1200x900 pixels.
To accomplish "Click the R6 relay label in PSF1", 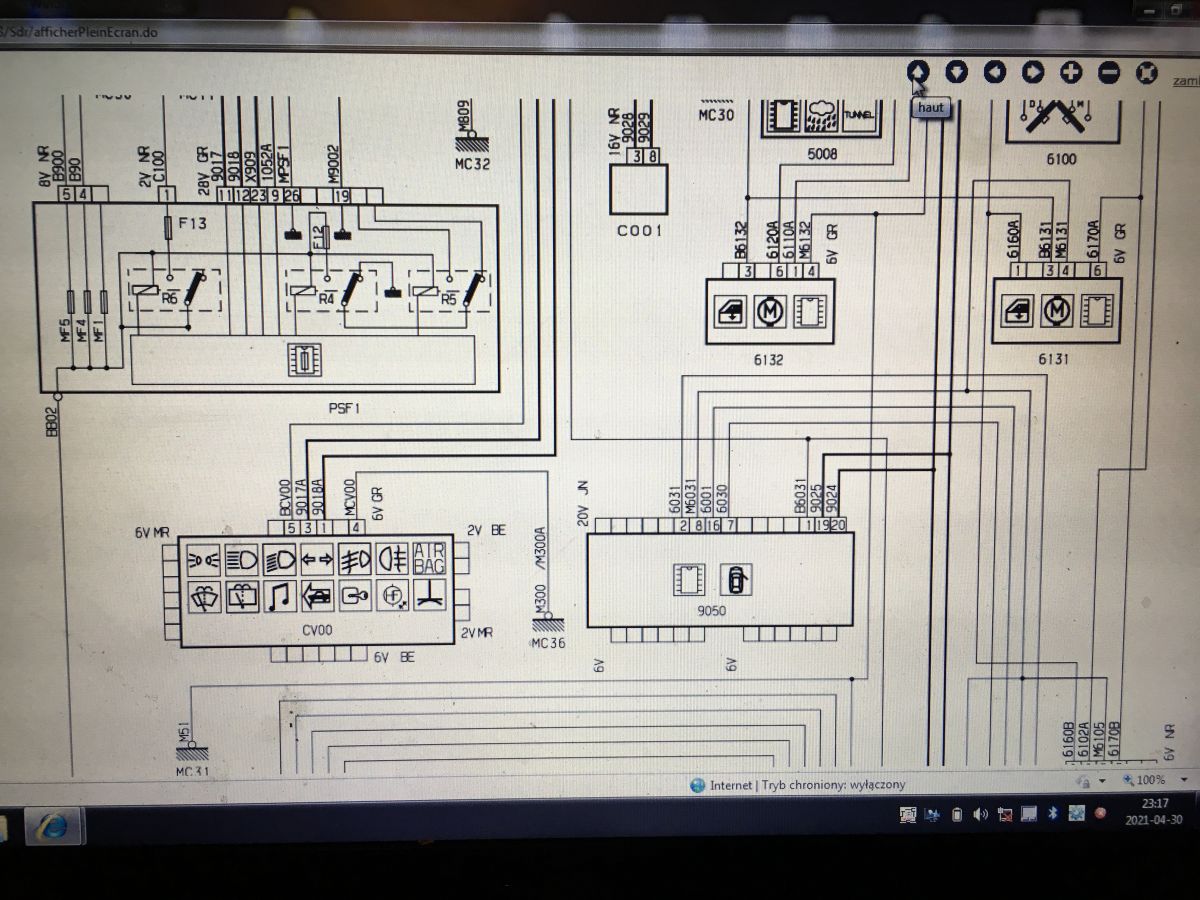I will click(169, 297).
